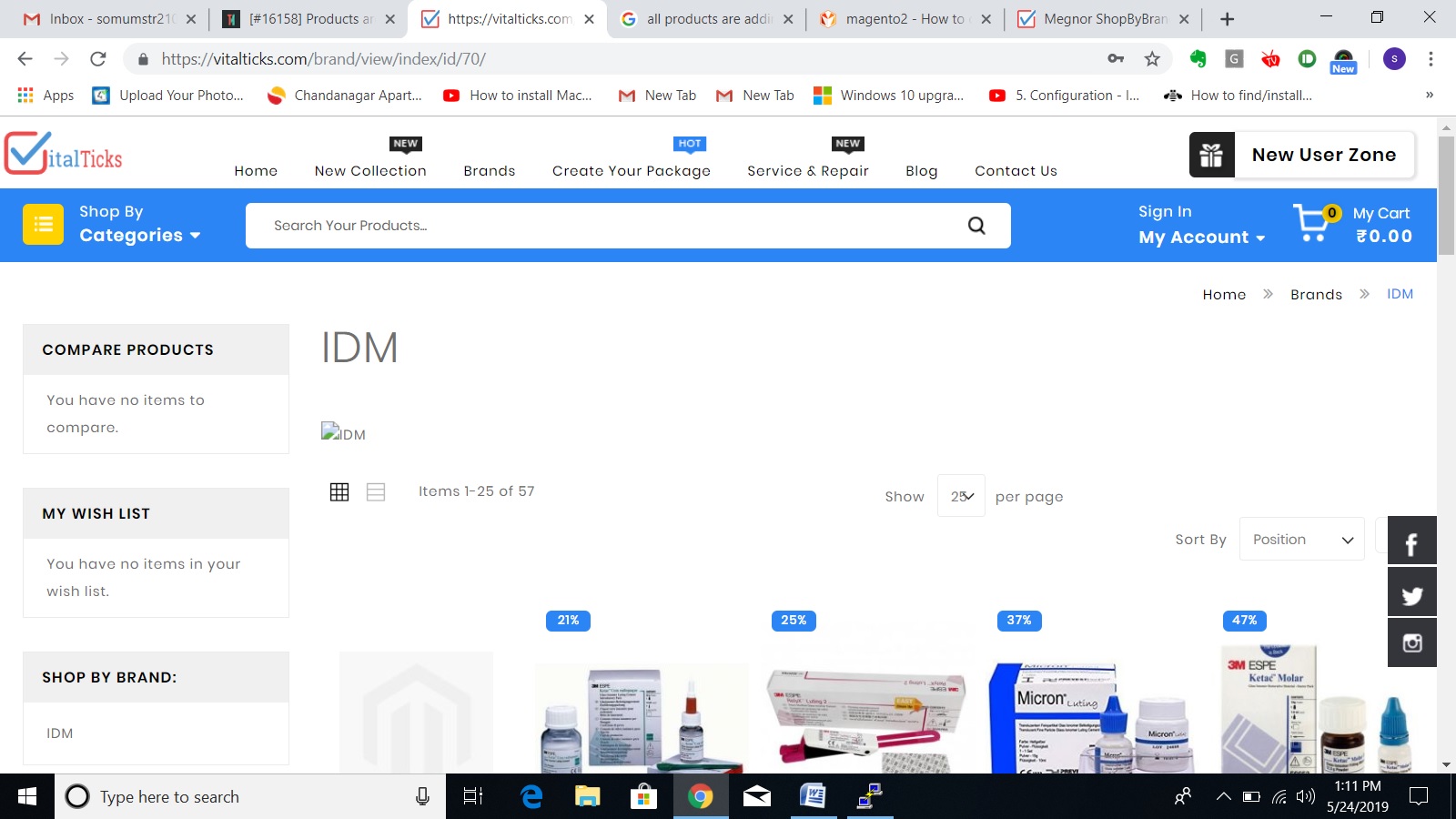
Task: Open the My Account dropdown
Action: 1201,237
